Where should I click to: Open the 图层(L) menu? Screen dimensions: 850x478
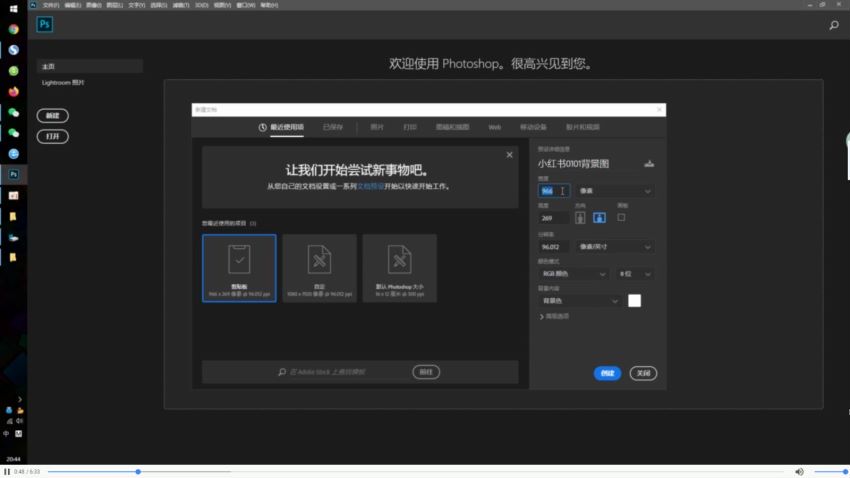click(114, 5)
